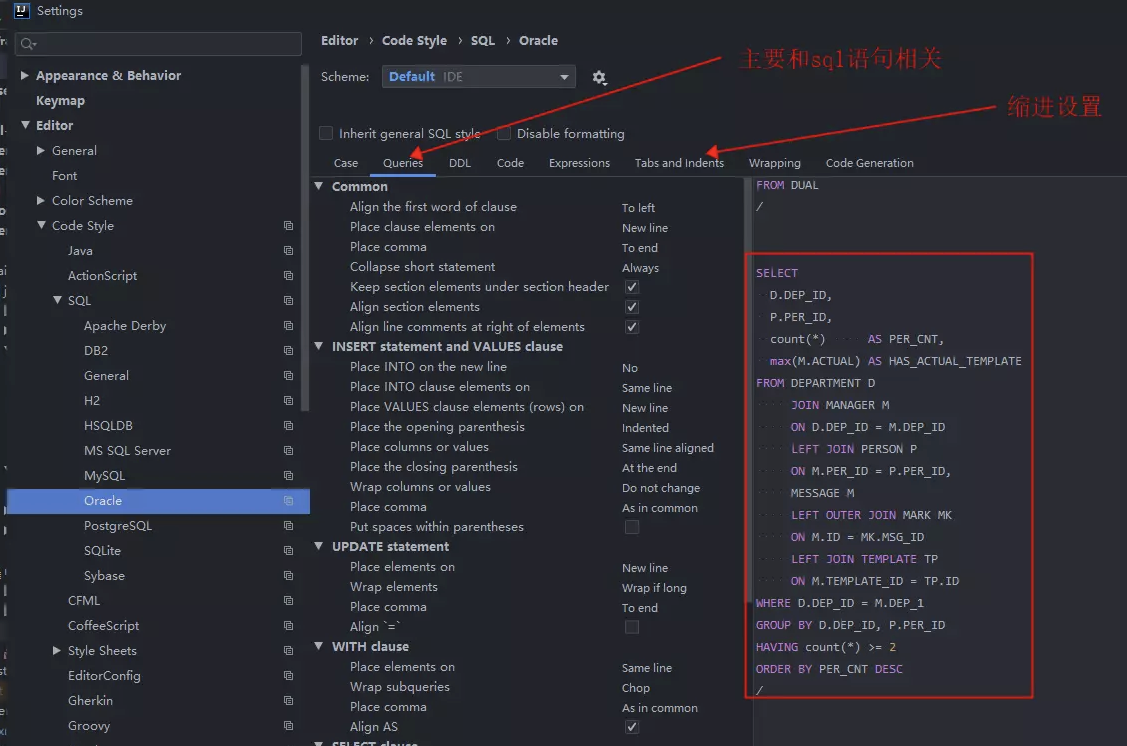The width and height of the screenshot is (1127, 746).
Task: Change 'Collapse short statement' Always value
Action: 640,268
